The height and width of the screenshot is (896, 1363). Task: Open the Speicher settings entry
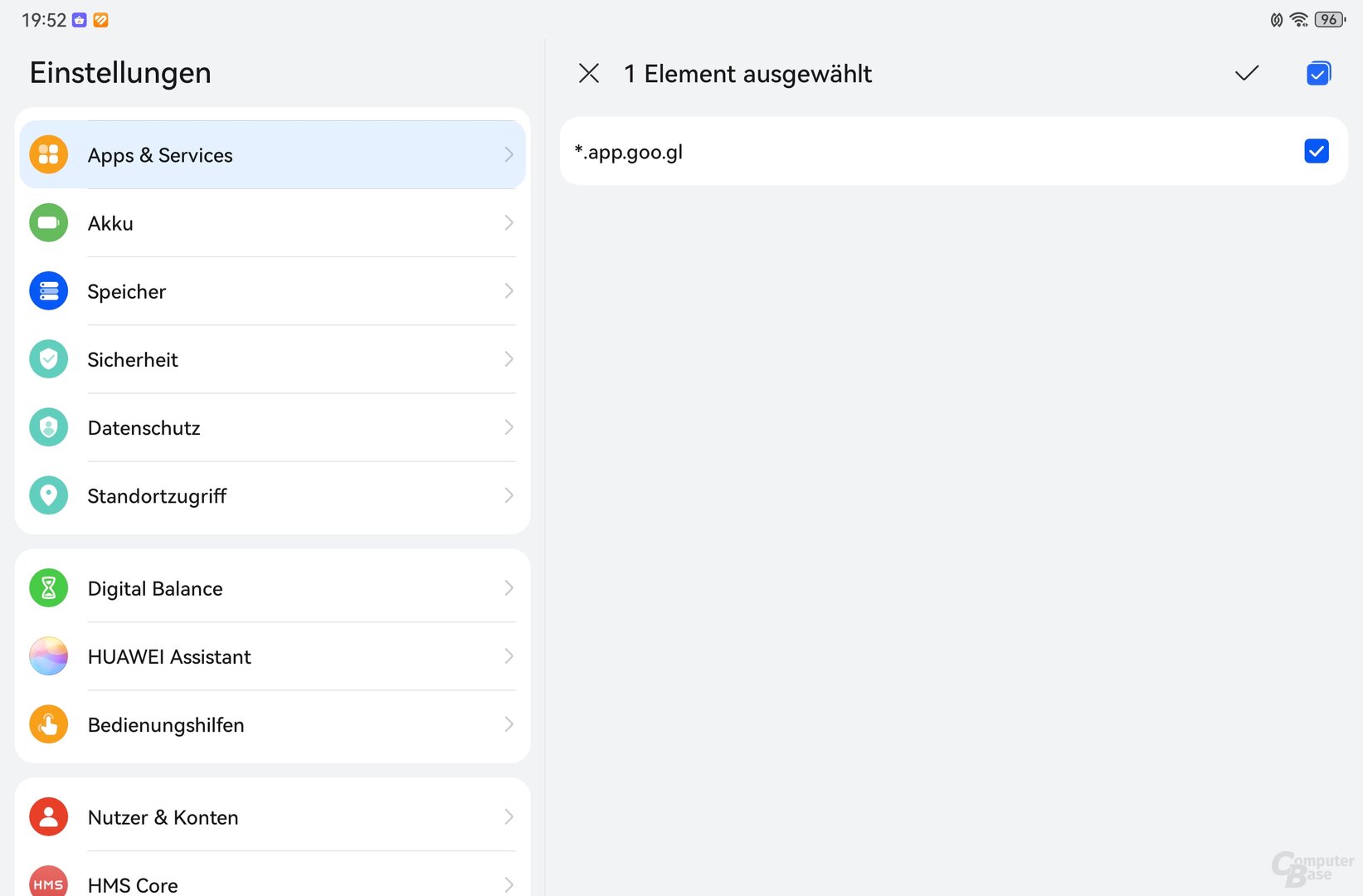pos(272,290)
